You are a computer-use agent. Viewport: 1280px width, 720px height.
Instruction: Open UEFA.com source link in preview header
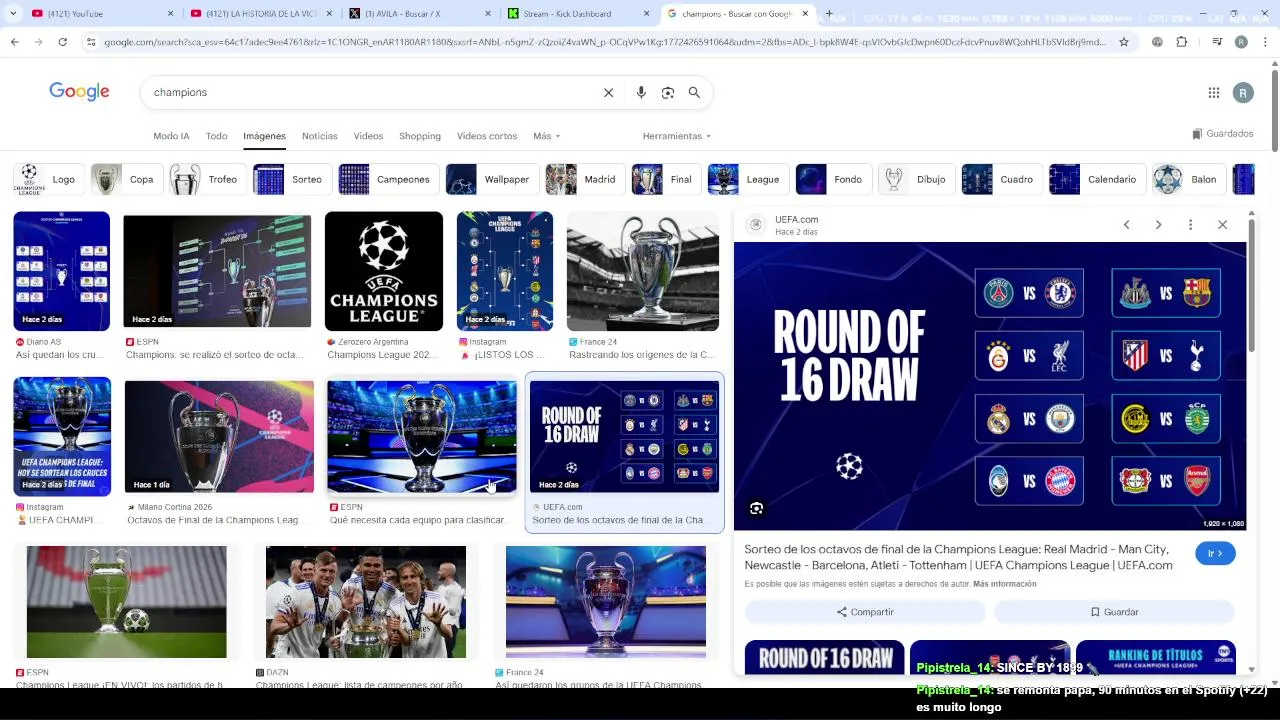(x=796, y=220)
